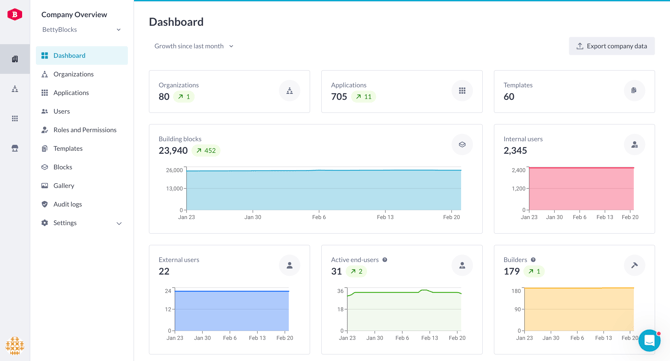The height and width of the screenshot is (361, 670).
Task: Click the Blocks cube icon in sidebar
Action: [44, 167]
